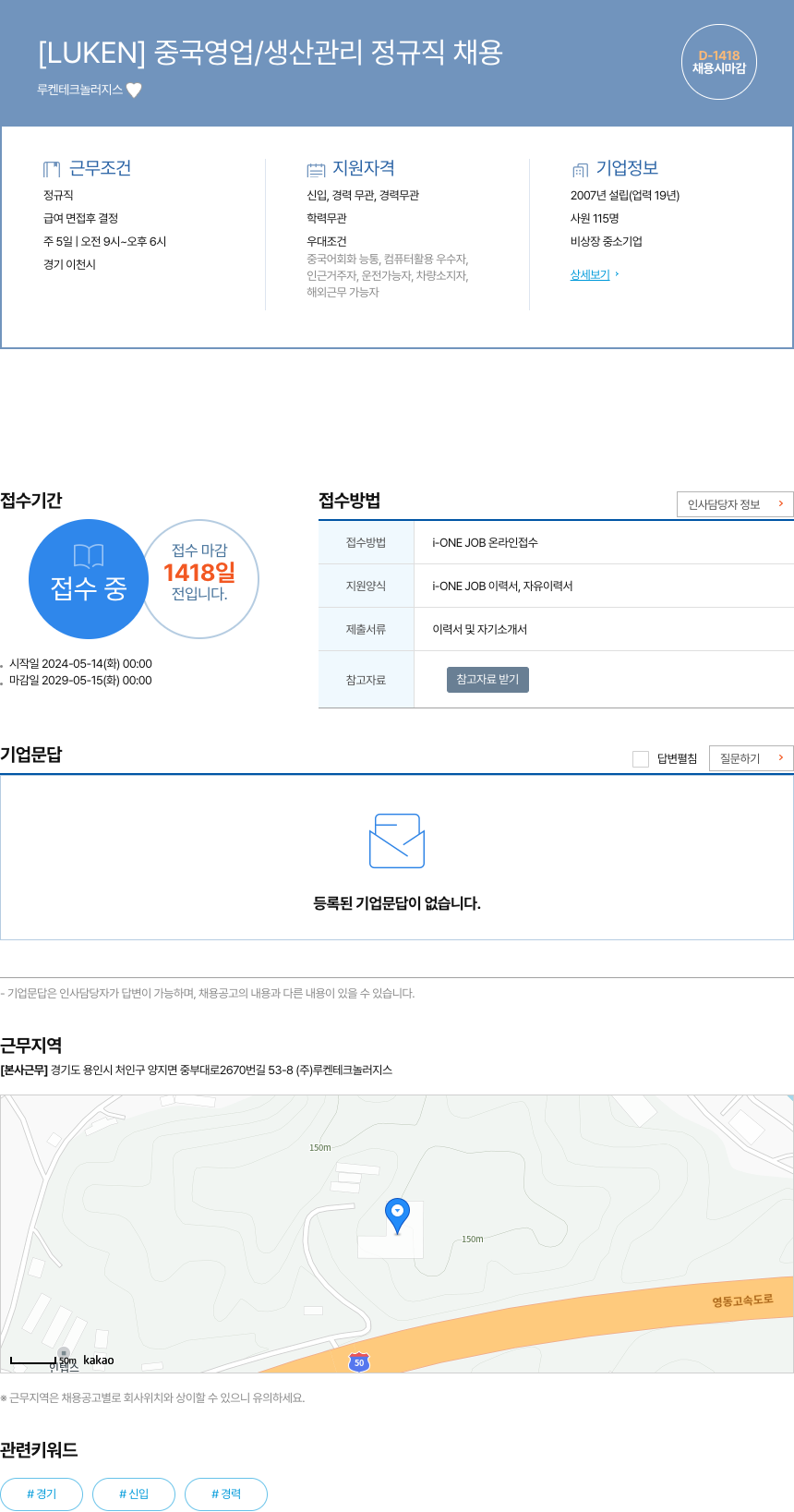Click the 질문하기 button

[752, 758]
